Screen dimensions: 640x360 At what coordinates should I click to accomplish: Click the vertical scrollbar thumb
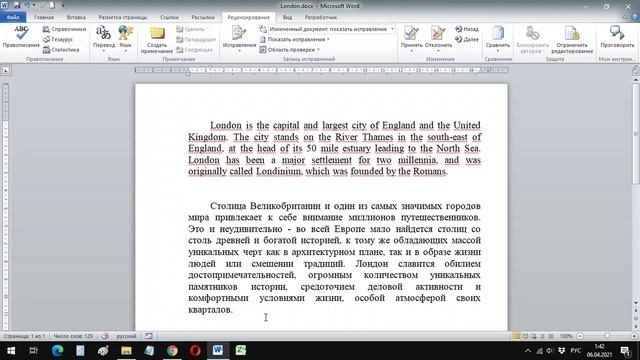click(x=636, y=133)
